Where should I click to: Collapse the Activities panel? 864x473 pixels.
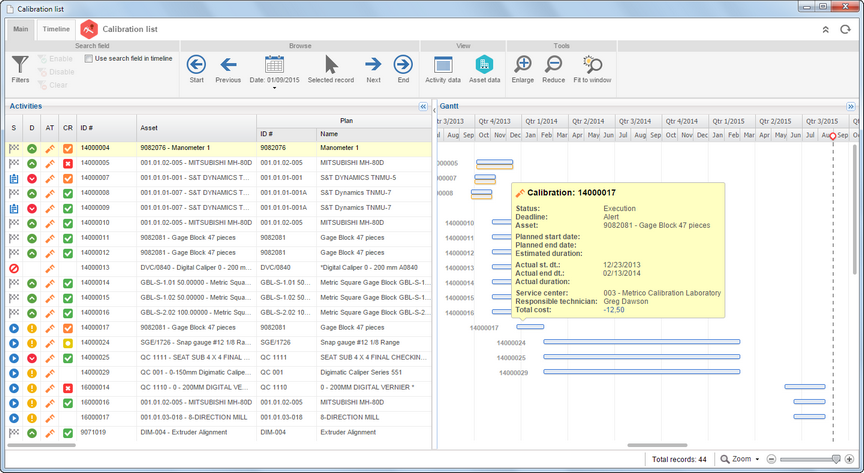(423, 106)
